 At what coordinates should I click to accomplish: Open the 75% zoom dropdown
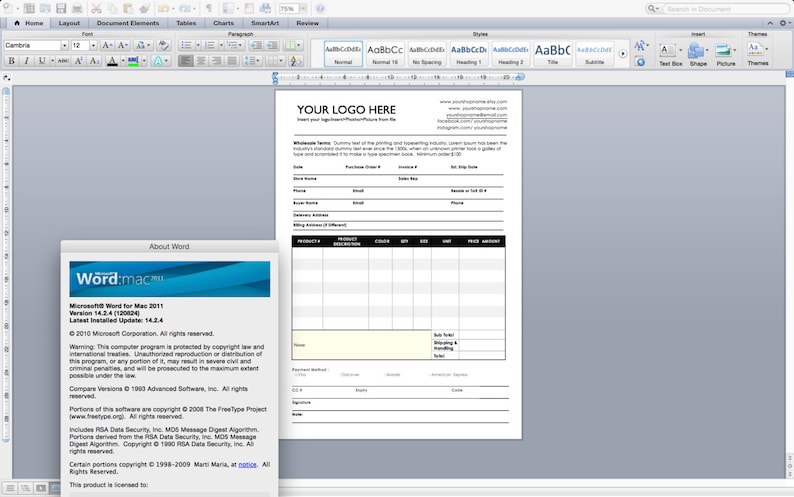[x=303, y=8]
